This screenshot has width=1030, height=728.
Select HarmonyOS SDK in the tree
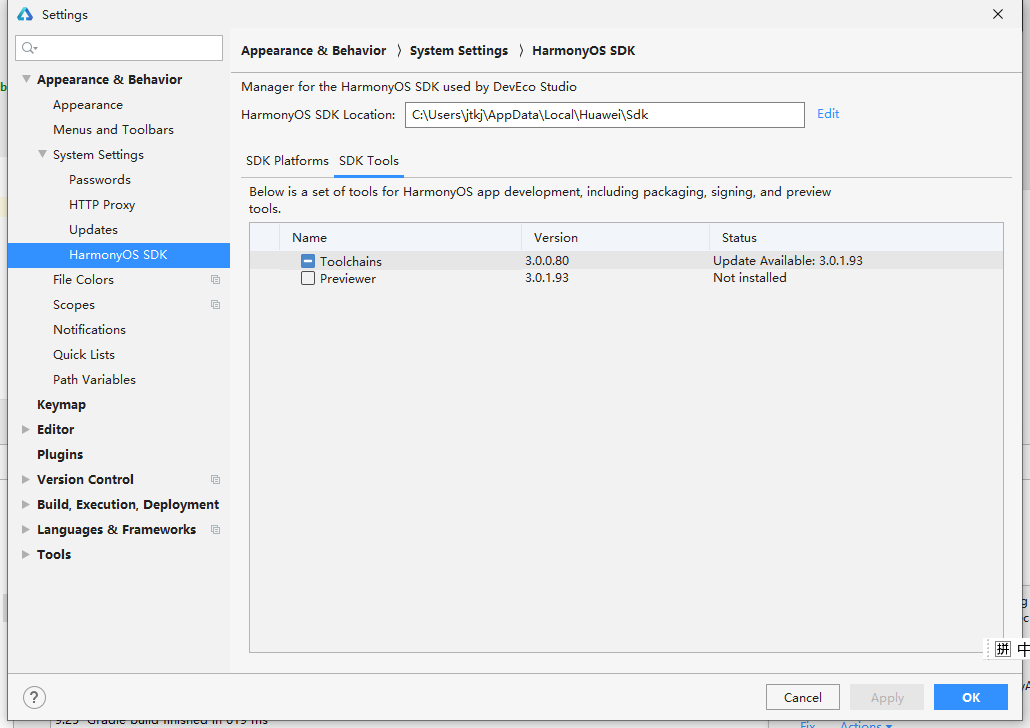click(119, 255)
